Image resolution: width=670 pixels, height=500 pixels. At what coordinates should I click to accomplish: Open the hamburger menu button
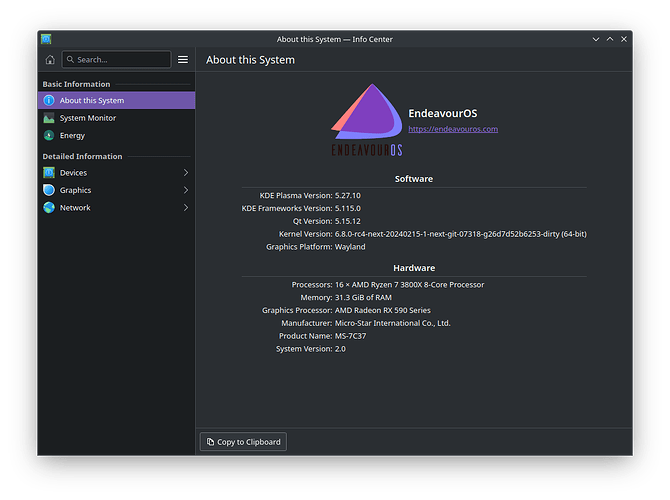(x=183, y=59)
